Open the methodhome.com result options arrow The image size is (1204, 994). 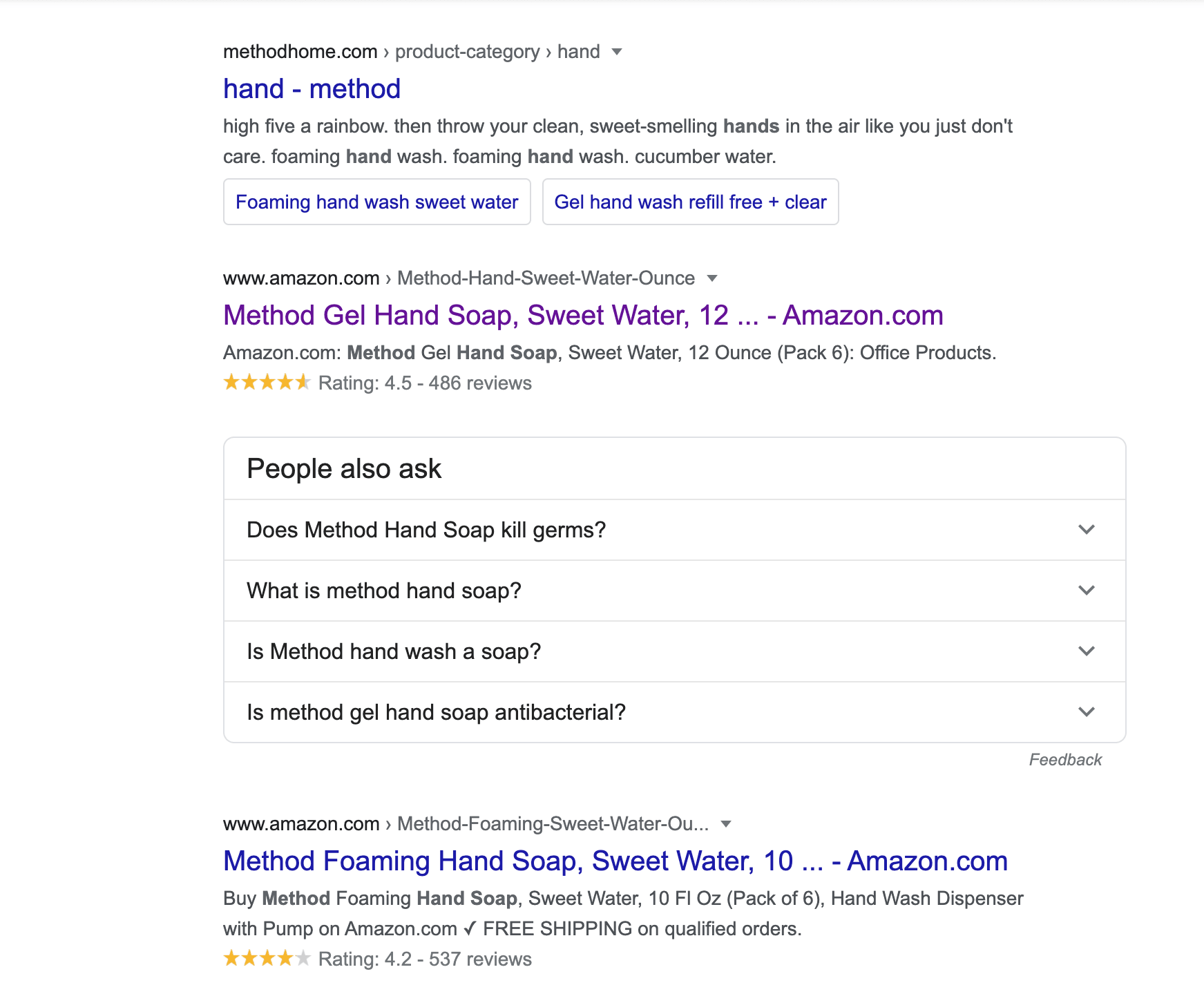pos(617,52)
